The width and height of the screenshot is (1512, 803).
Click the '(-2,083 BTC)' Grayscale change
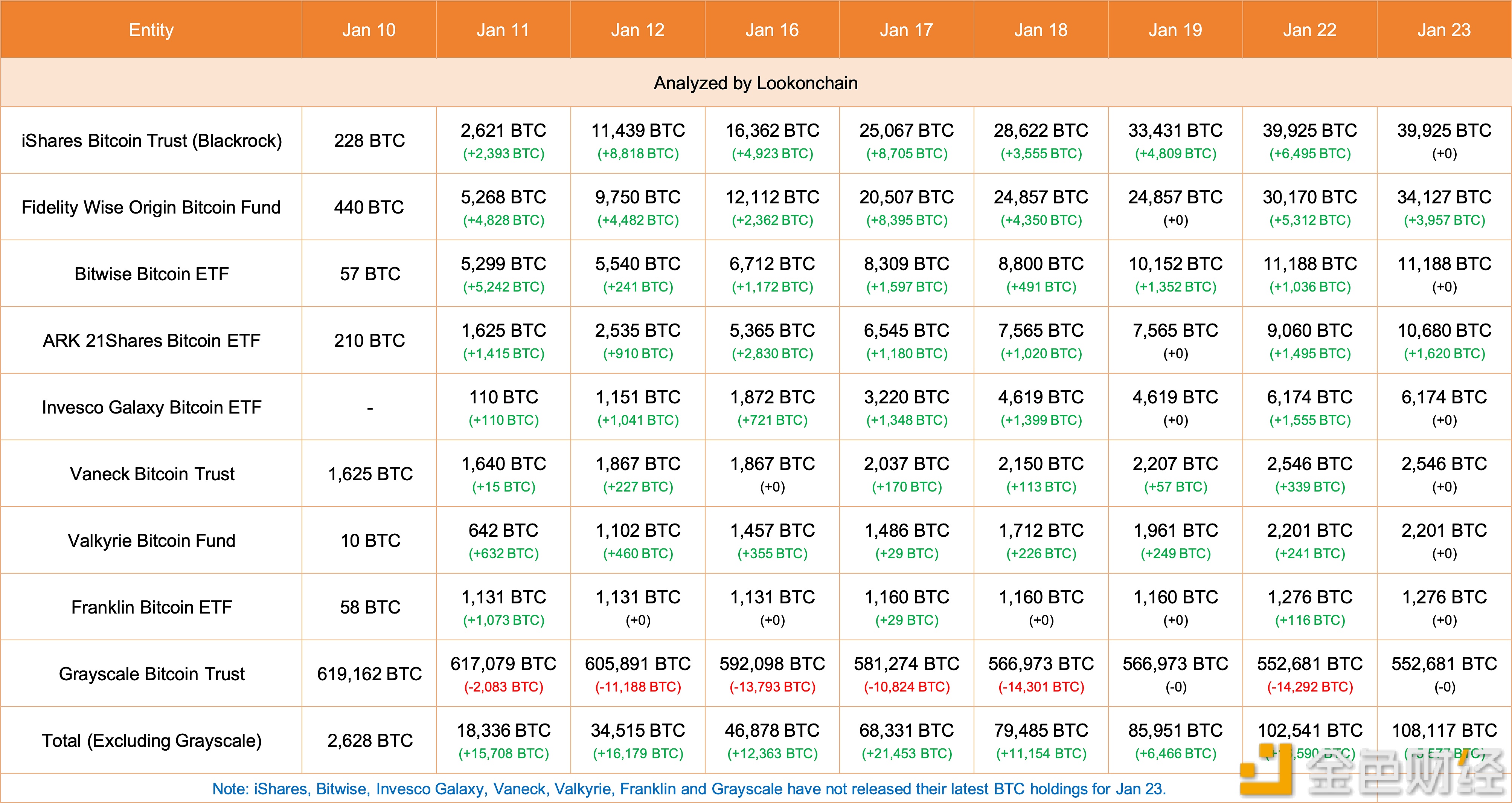point(504,687)
